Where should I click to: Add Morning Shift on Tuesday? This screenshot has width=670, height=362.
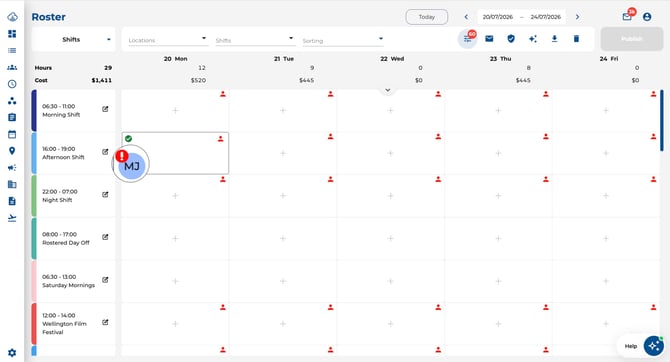[283, 110]
